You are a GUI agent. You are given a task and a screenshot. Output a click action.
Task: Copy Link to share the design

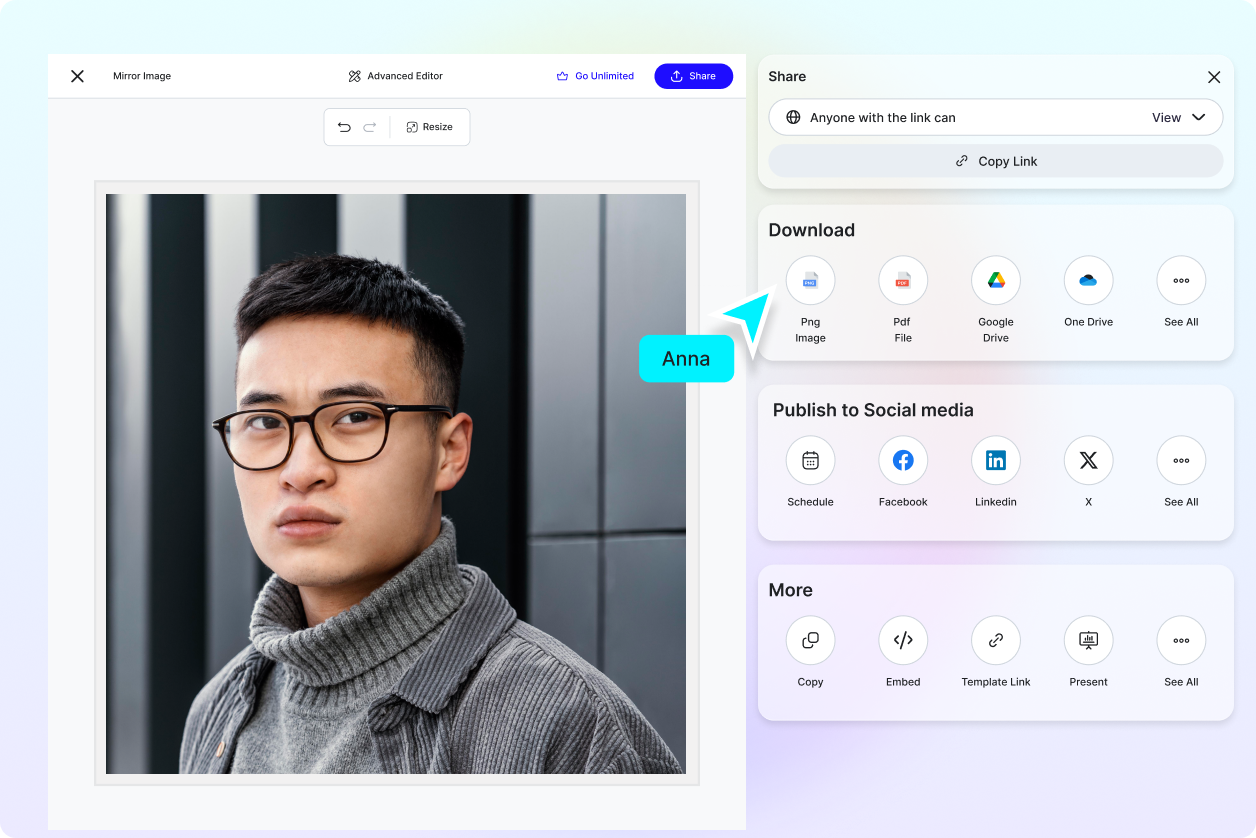point(995,161)
